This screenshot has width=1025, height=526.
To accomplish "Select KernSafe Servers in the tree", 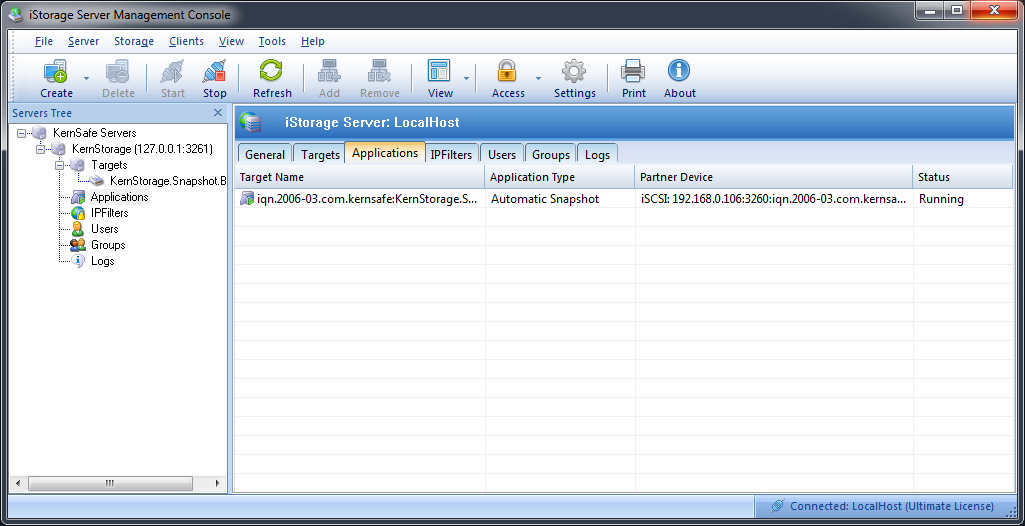I will pos(95,133).
